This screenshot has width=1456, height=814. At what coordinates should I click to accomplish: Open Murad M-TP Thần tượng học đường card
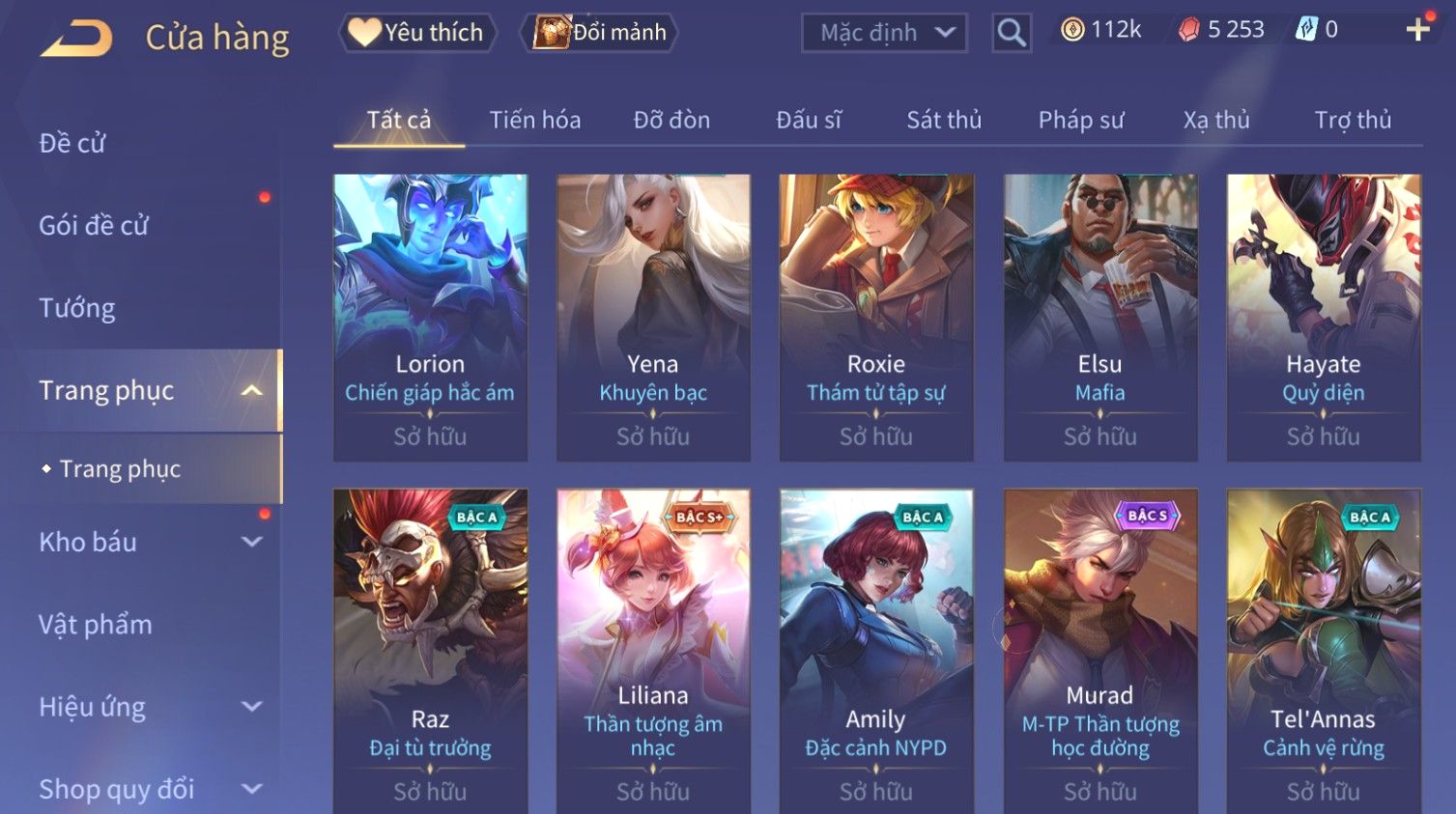pos(1099,651)
